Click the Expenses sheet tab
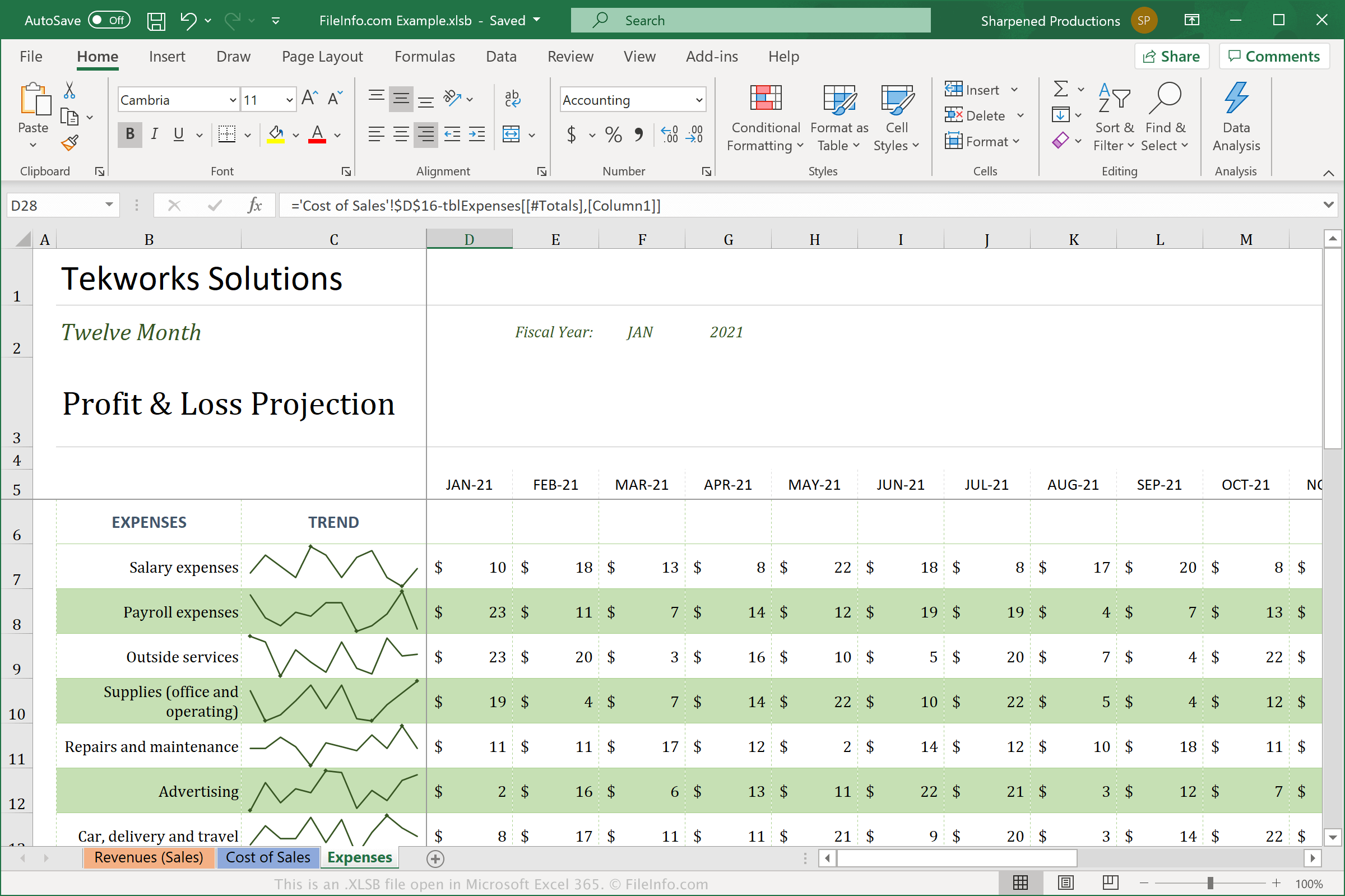Viewport: 1345px width, 896px height. 358,857
